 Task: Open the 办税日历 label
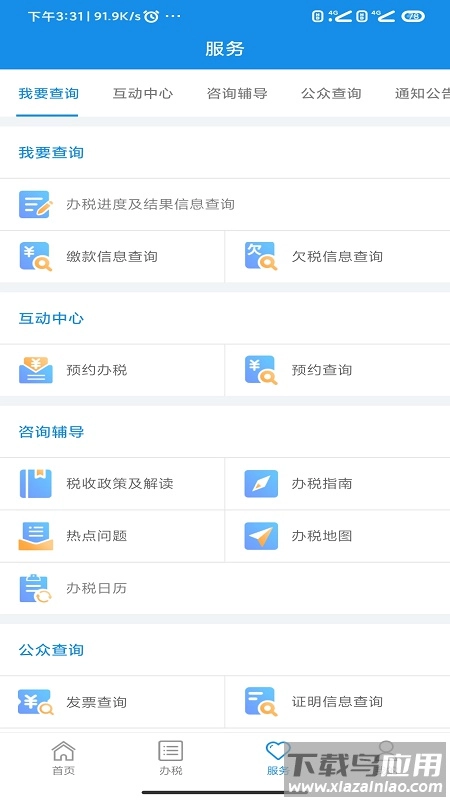96,588
